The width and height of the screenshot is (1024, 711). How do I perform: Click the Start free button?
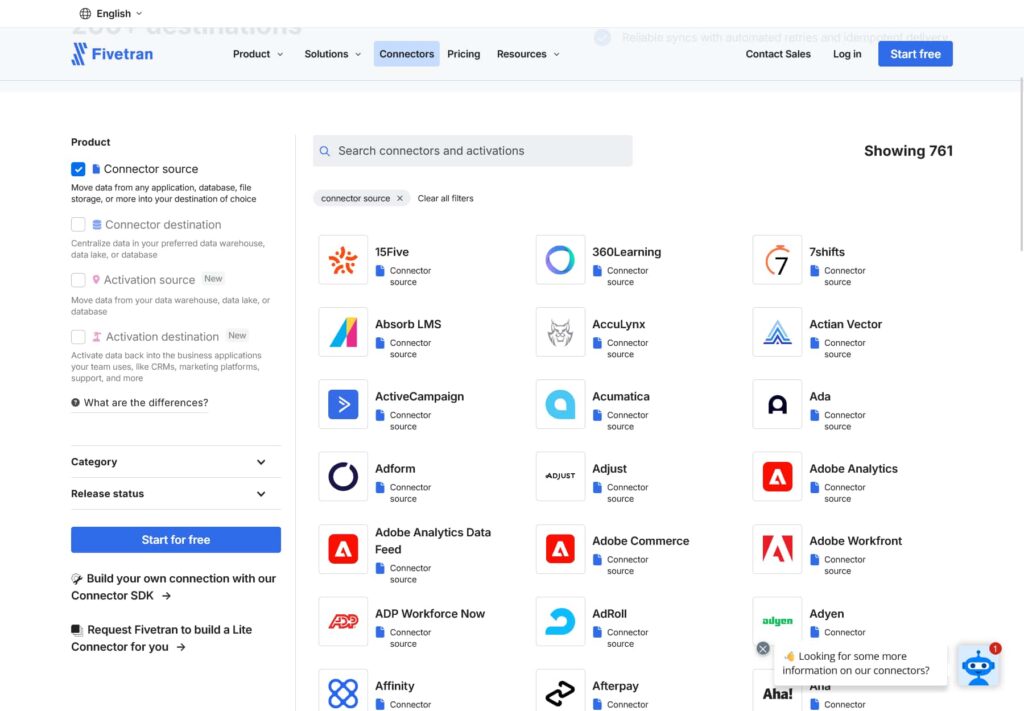coord(915,54)
